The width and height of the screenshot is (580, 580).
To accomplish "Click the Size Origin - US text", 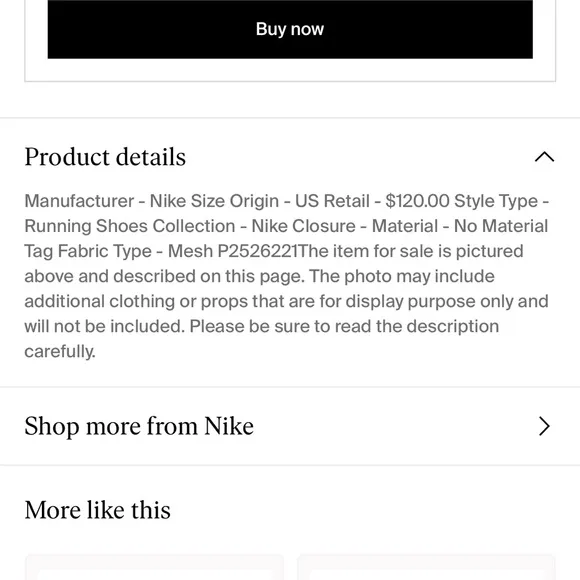I will 252,201.
